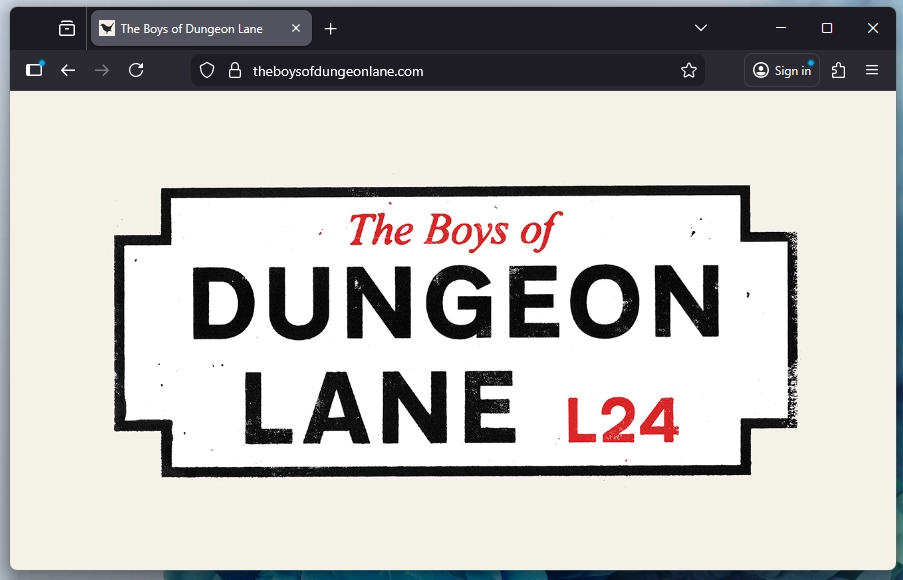Reload the current page

136,70
